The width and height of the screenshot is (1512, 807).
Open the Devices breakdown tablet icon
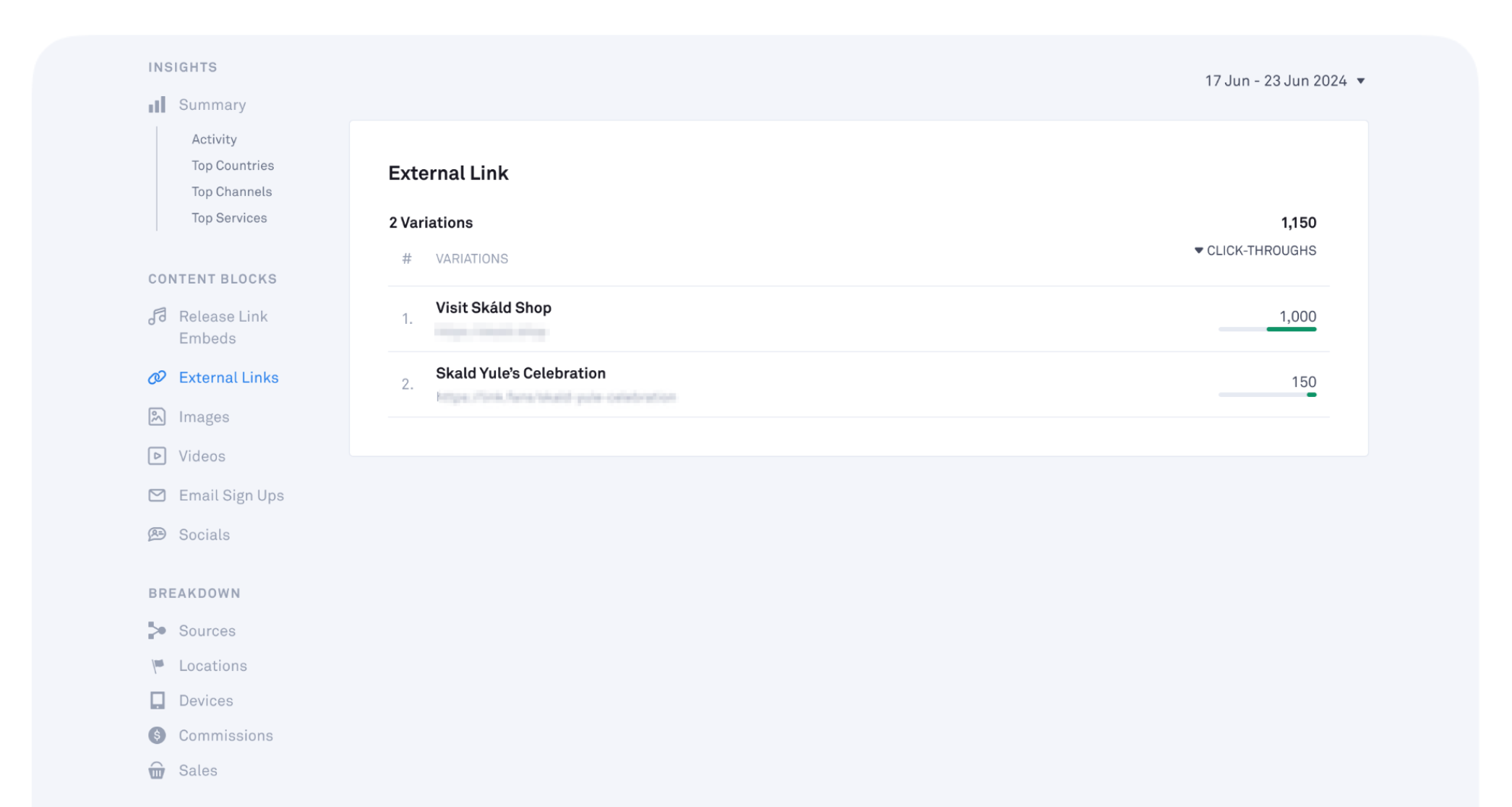pos(157,701)
